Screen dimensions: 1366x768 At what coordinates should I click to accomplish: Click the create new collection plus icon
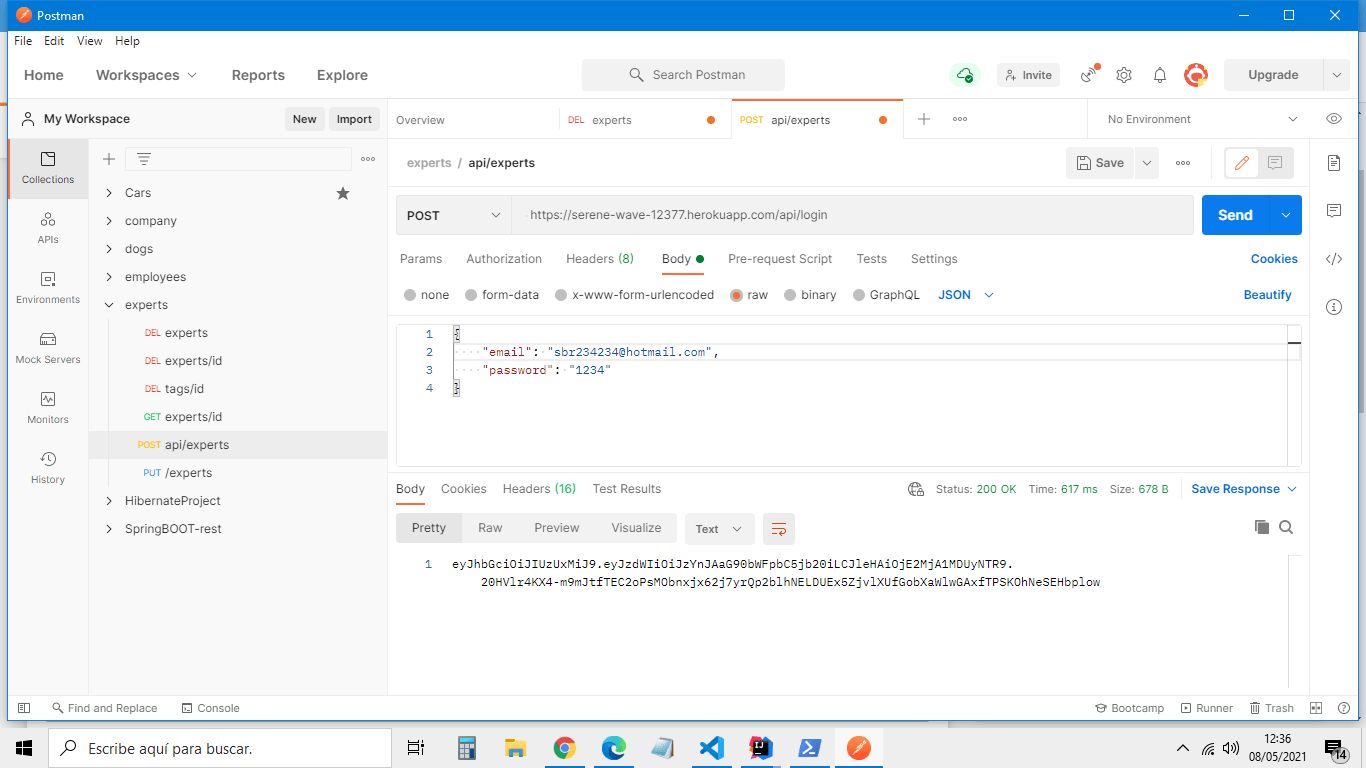click(x=109, y=159)
